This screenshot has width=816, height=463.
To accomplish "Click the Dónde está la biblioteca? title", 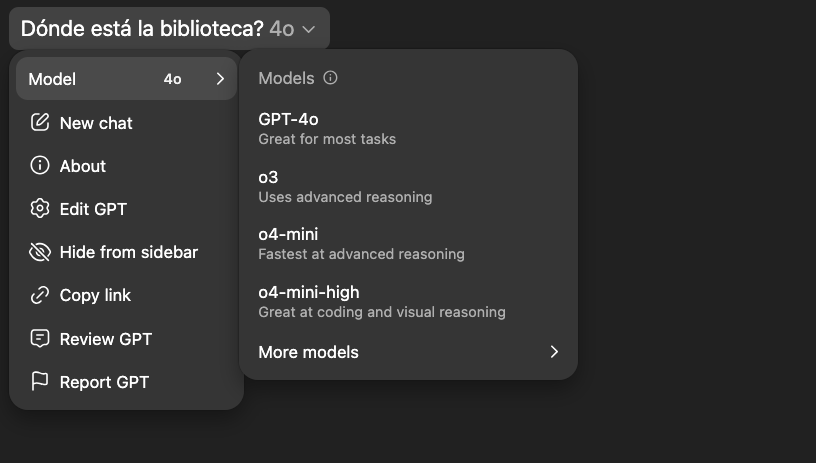I will (142, 29).
